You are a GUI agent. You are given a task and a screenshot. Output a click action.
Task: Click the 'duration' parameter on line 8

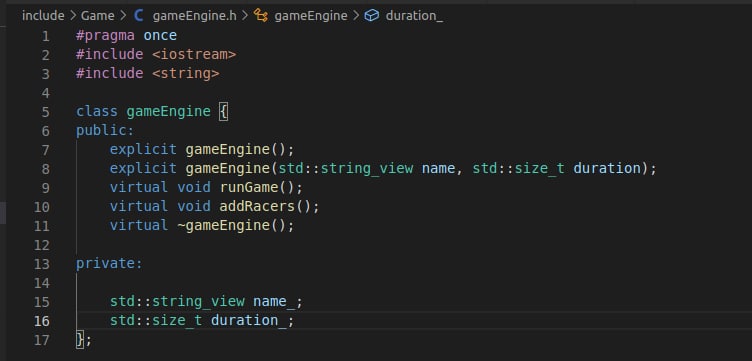click(x=607, y=168)
